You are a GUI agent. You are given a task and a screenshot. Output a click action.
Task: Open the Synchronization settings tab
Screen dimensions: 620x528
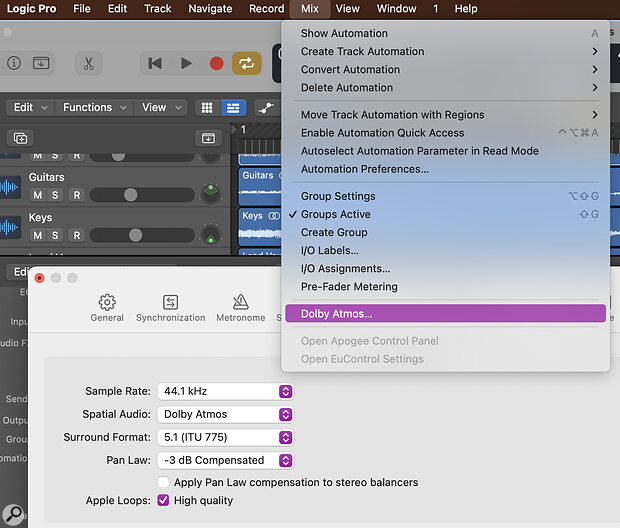(x=170, y=308)
